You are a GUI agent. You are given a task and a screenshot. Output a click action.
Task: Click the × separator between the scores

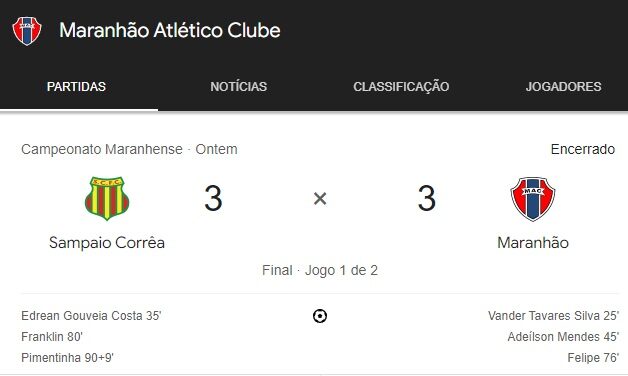pos(320,198)
